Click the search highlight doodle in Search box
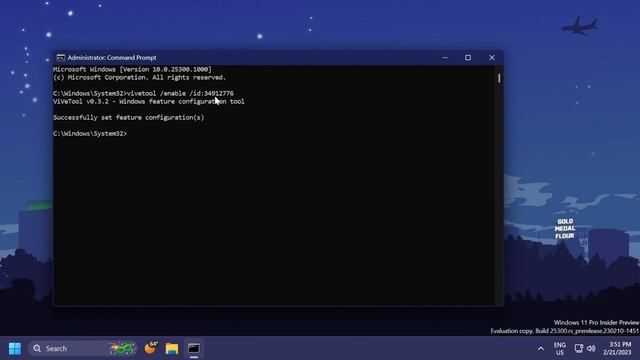This screenshot has height=360, width=640. pos(122,348)
